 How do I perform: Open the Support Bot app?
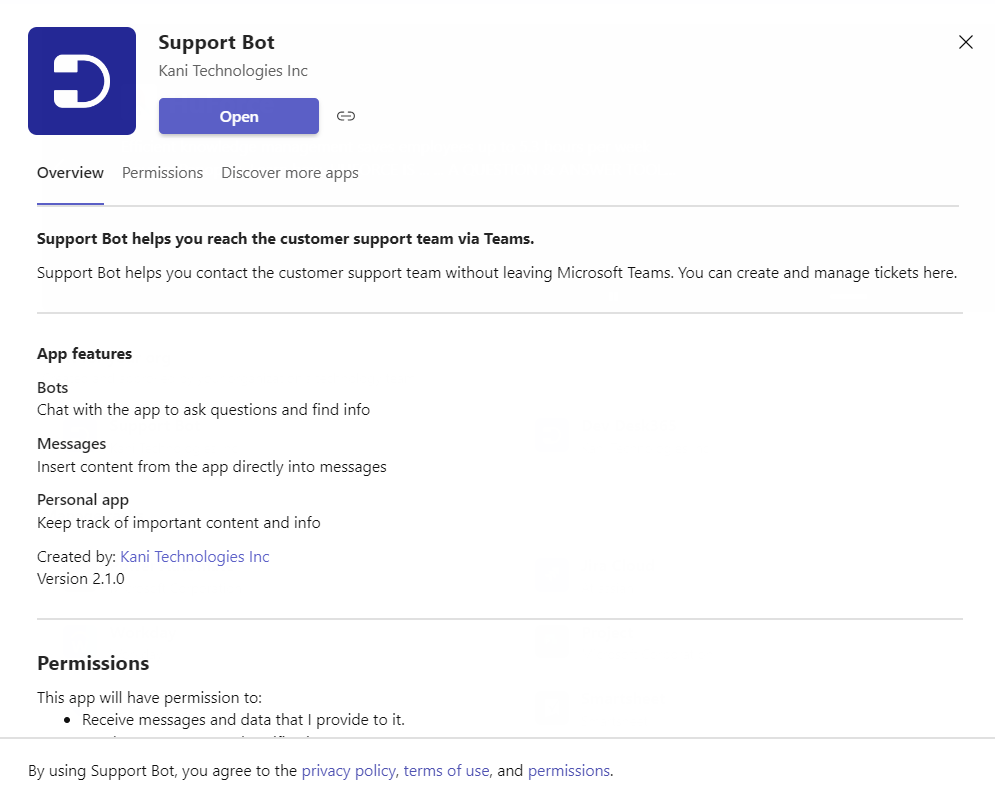[239, 116]
